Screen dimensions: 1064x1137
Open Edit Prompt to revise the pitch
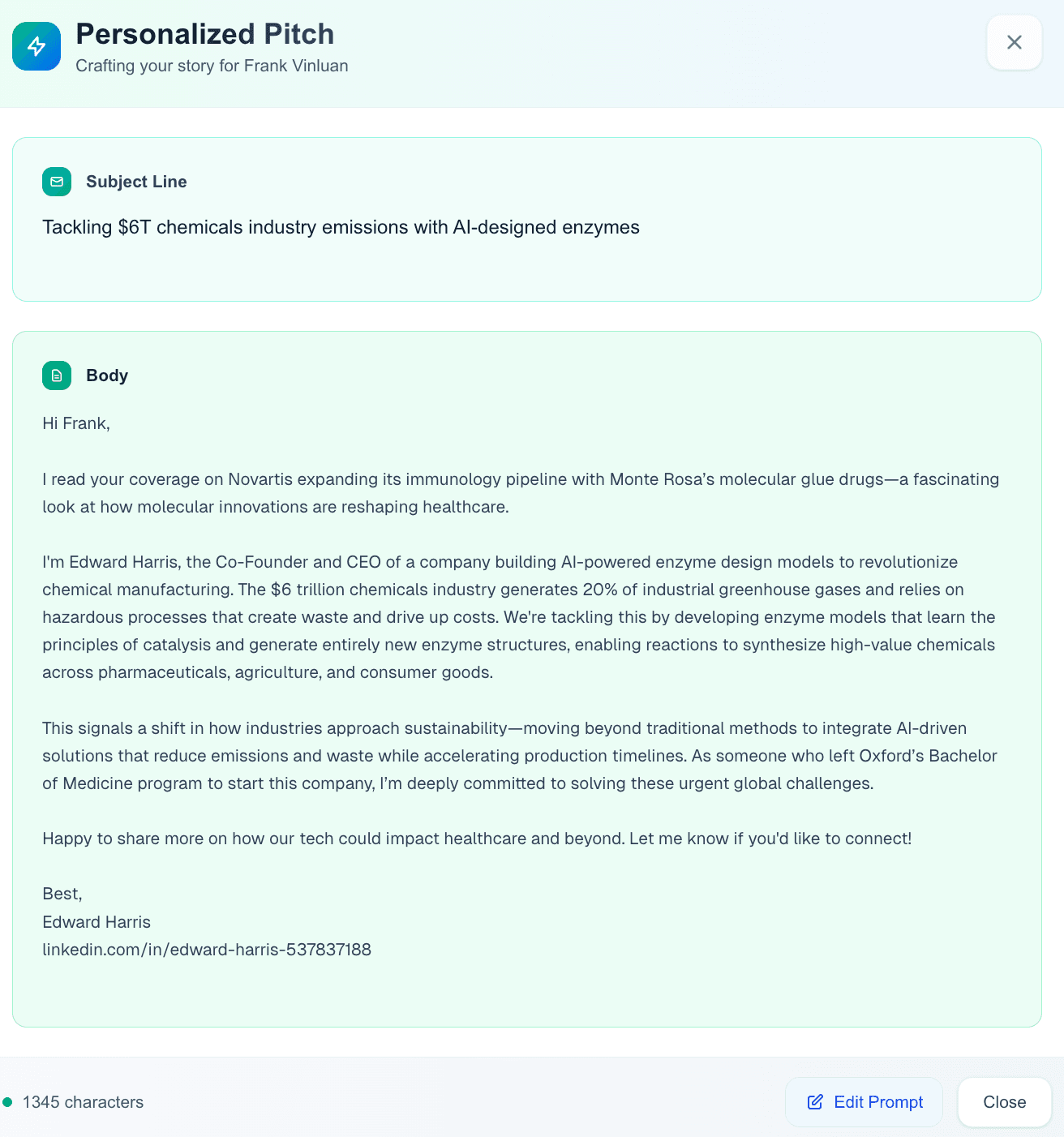864,1102
